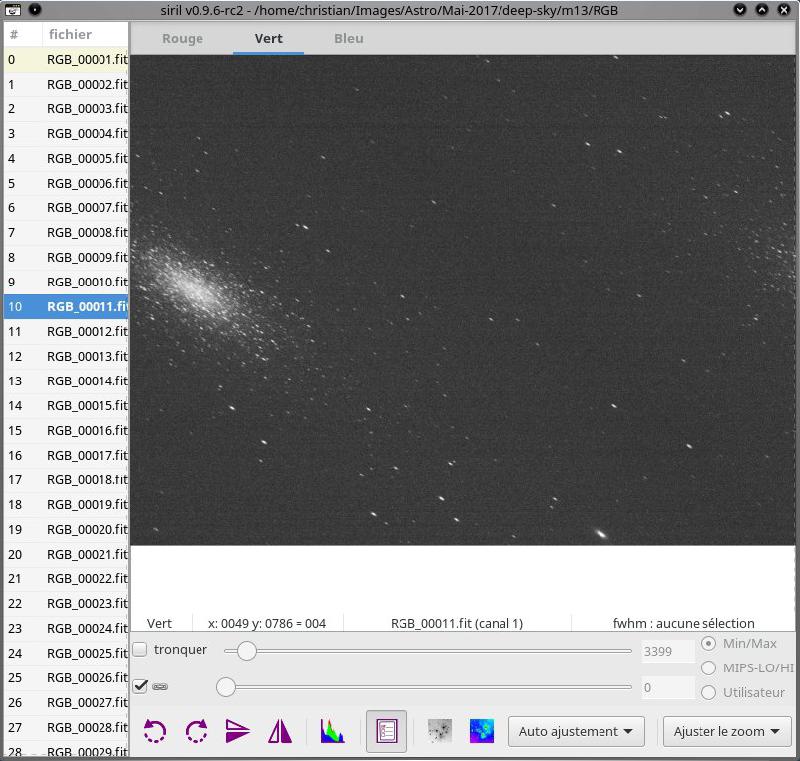
Task: Click the fwhm : aucune sélection status text
Action: 683,623
